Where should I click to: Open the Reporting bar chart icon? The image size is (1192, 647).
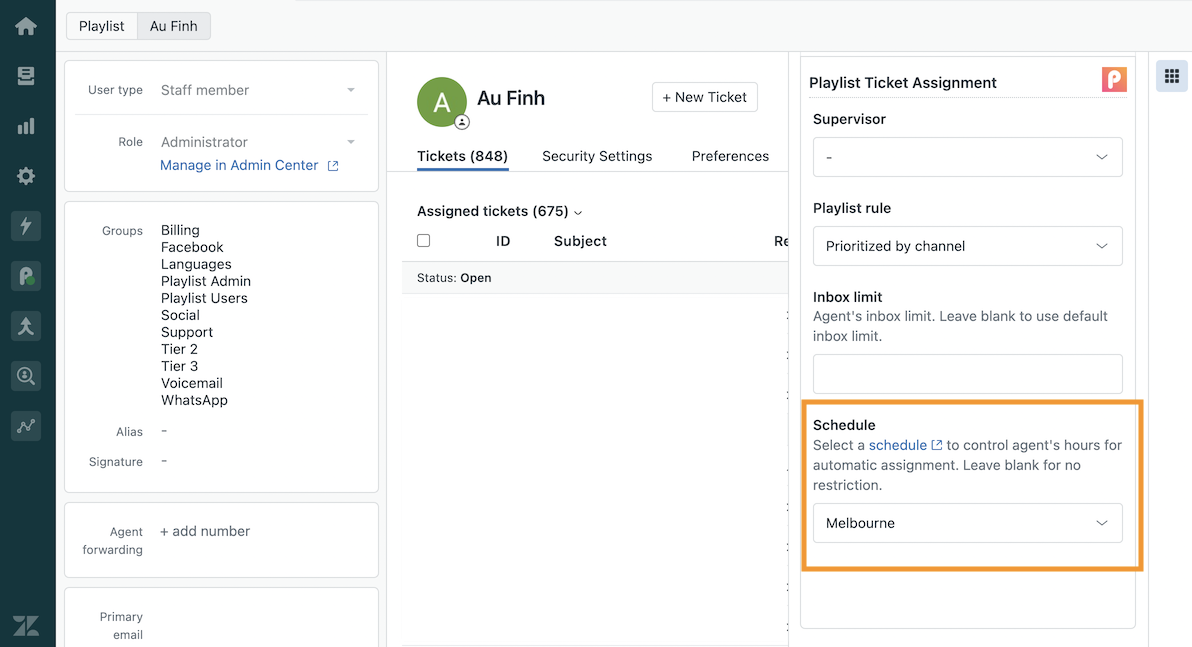tap(26, 126)
